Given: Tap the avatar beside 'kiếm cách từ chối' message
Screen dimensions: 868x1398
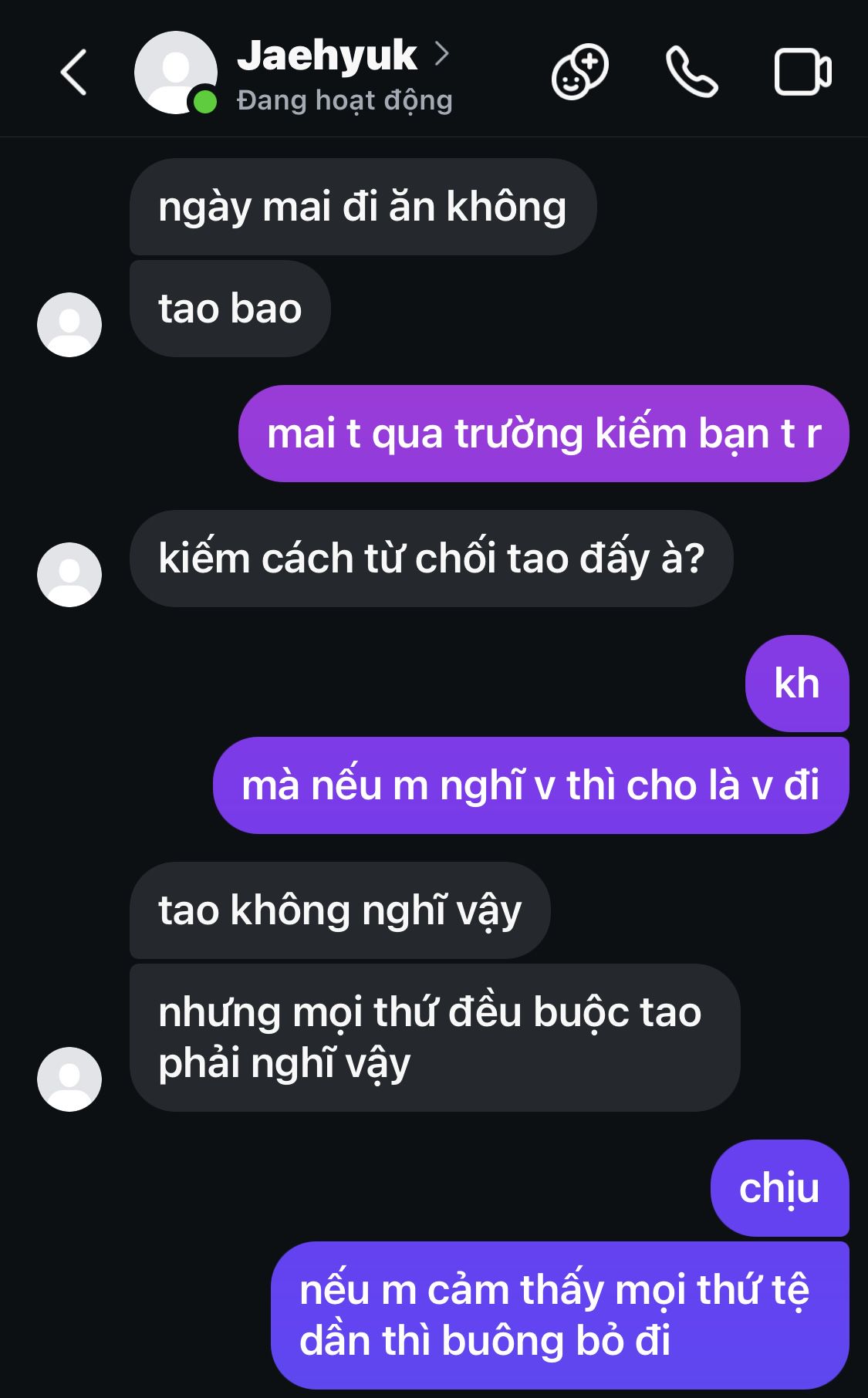Looking at the screenshot, I should (69, 575).
